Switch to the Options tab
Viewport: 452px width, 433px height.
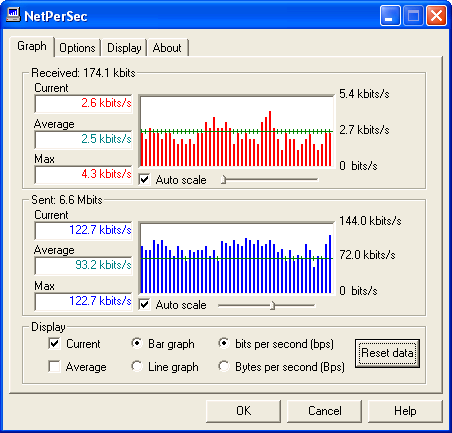(77, 48)
